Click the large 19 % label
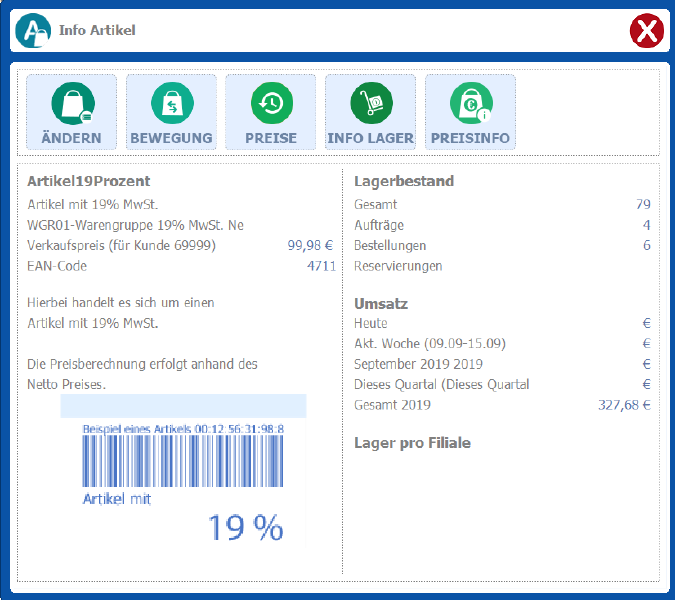 (245, 528)
